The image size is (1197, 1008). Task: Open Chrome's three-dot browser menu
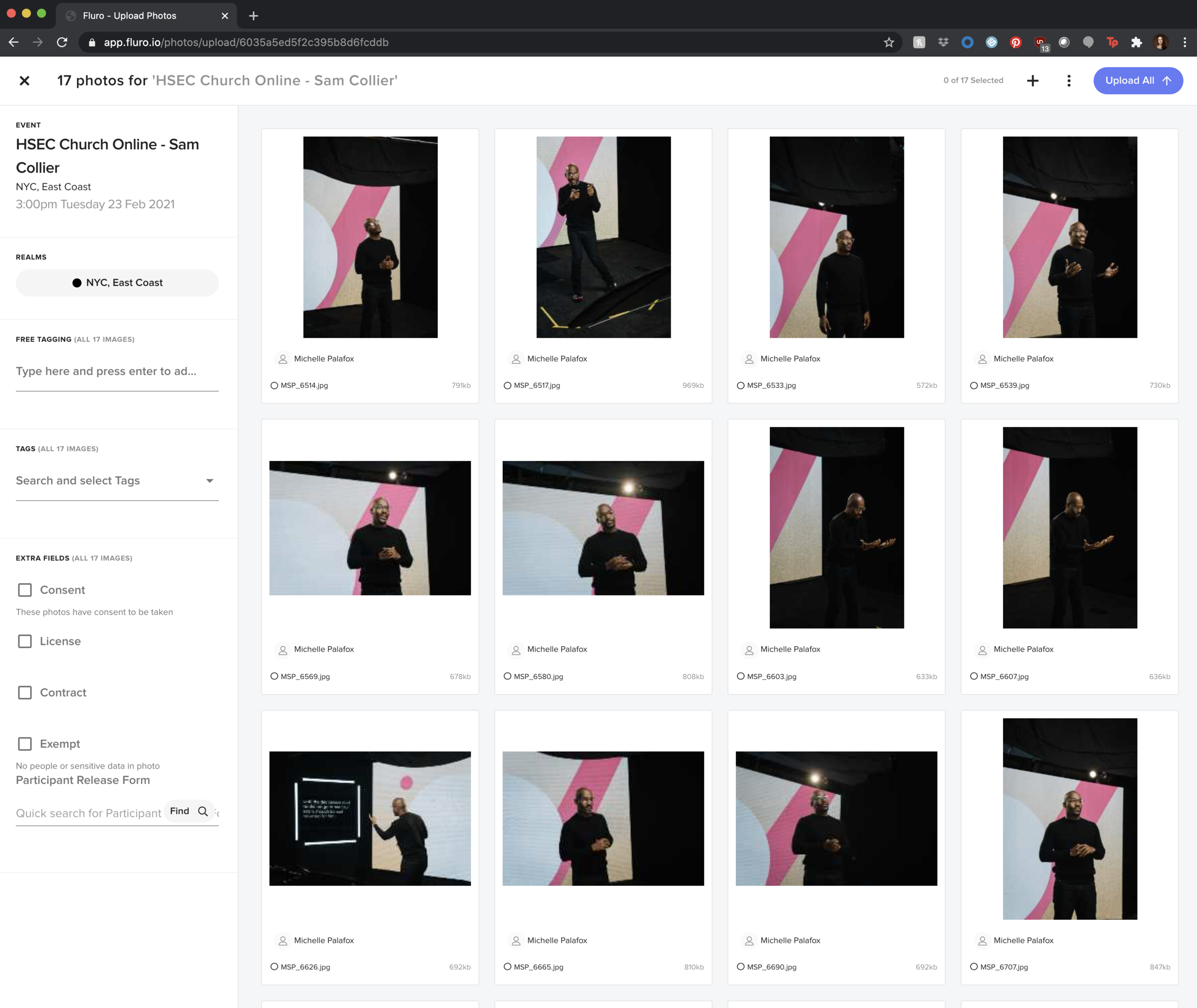[1185, 42]
